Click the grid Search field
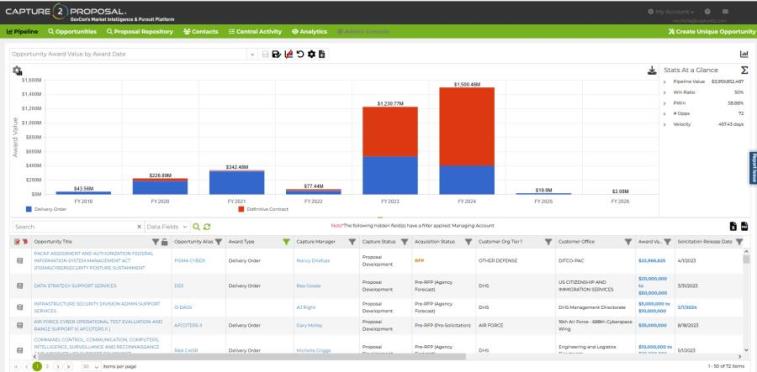The image size is (757, 372). click(x=73, y=227)
